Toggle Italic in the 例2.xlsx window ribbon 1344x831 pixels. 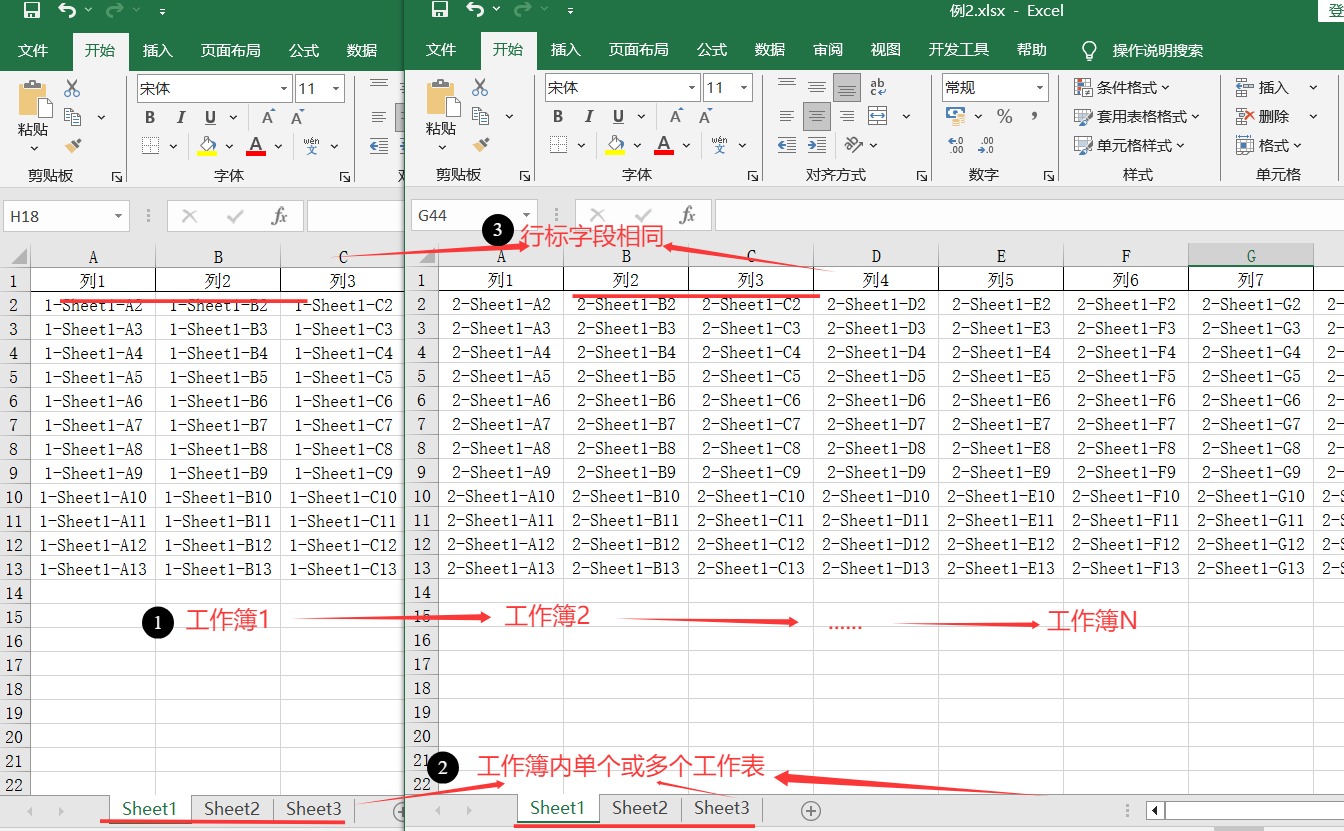coord(588,117)
